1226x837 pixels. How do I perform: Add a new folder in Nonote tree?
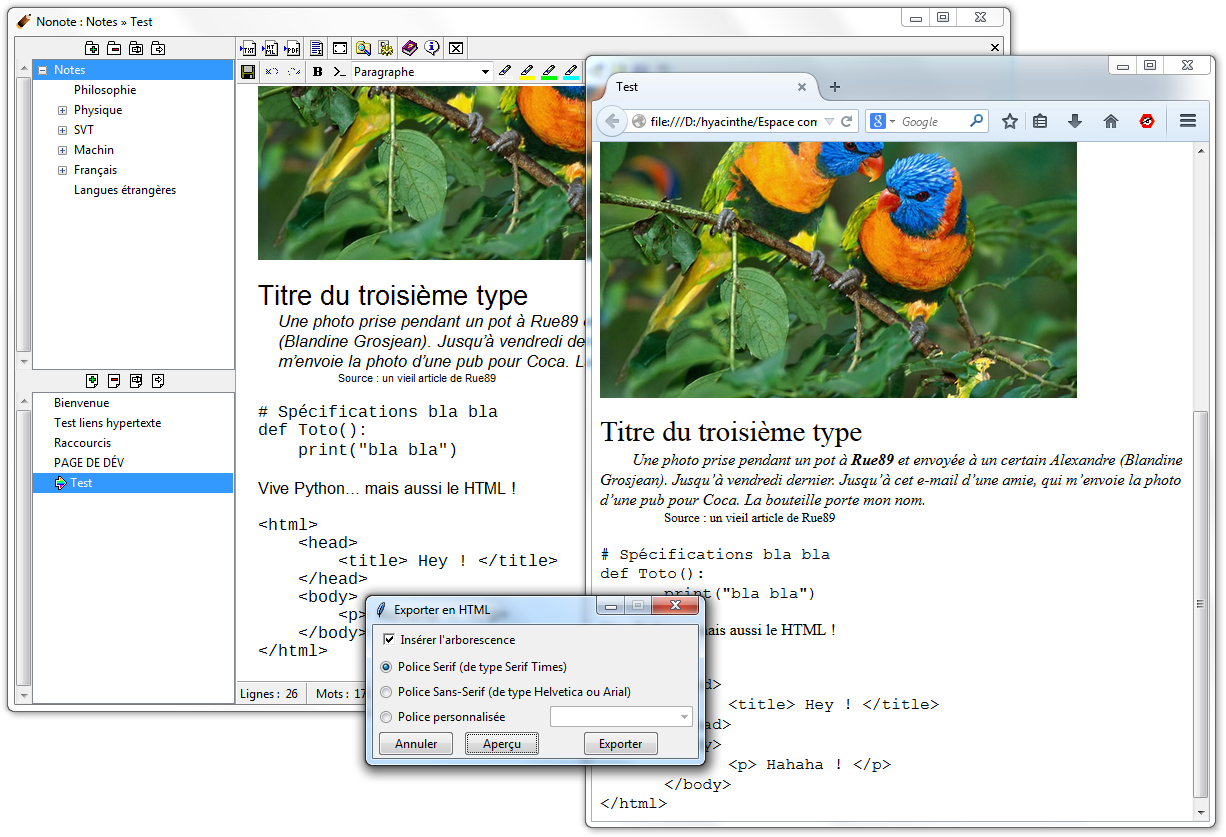(93, 48)
